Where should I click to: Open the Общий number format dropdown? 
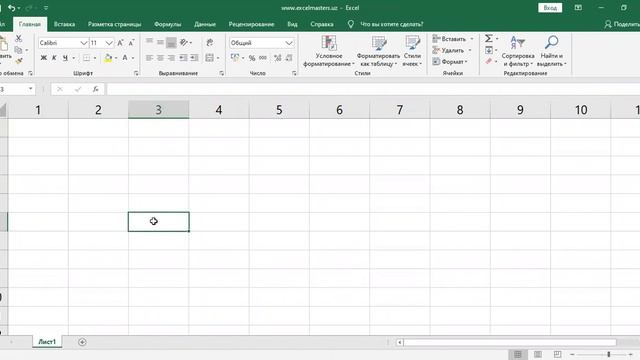[x=289, y=43]
